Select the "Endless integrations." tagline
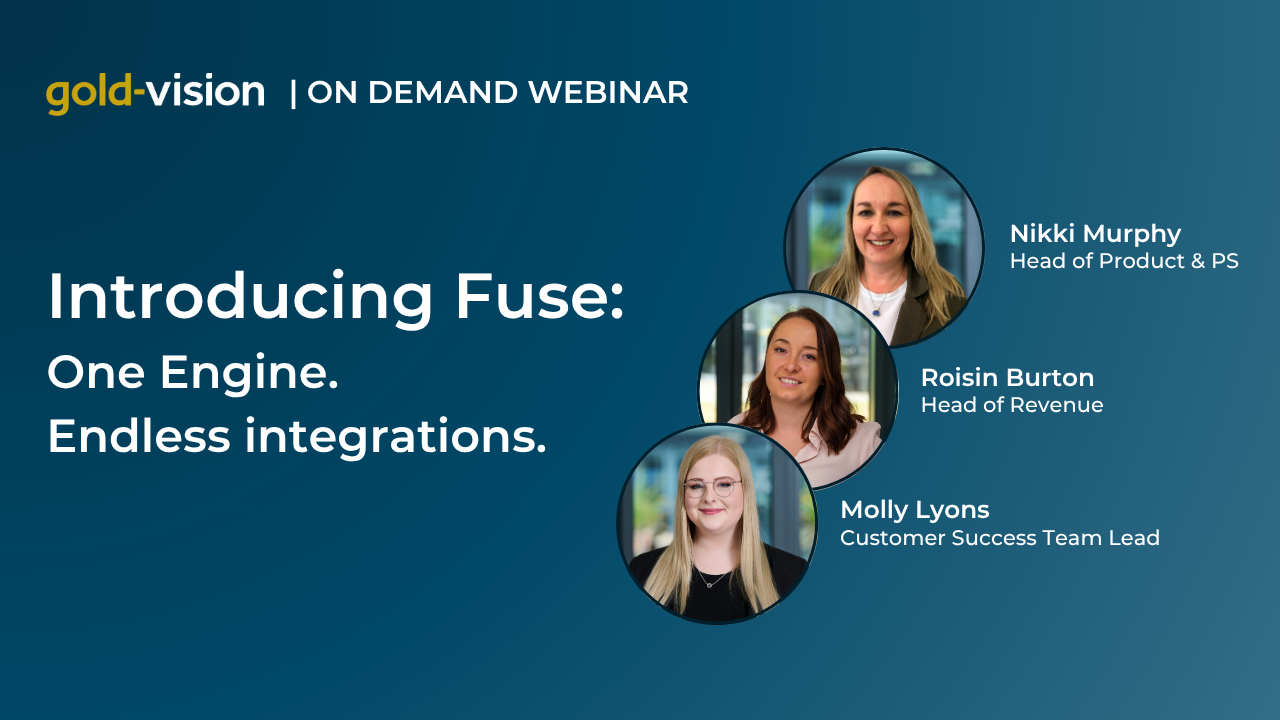1280x720 pixels. click(x=297, y=437)
